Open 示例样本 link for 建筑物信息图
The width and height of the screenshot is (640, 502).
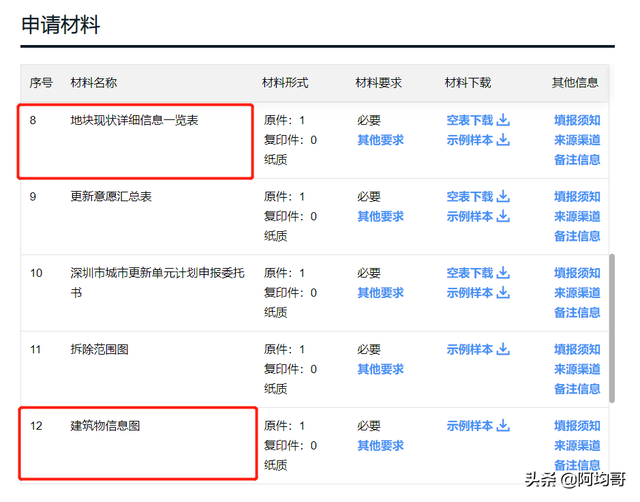point(470,425)
